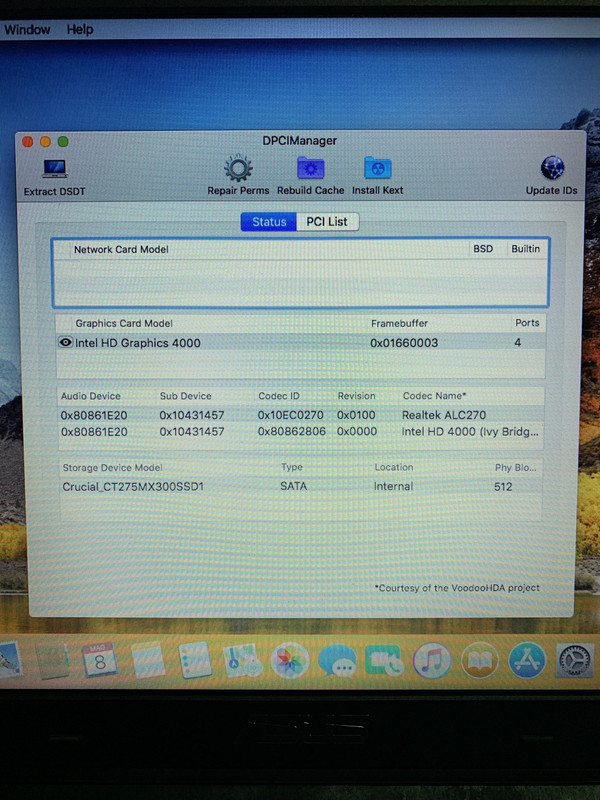Select the Realtek ALC270 codec row
The height and width of the screenshot is (800, 600).
[301, 415]
